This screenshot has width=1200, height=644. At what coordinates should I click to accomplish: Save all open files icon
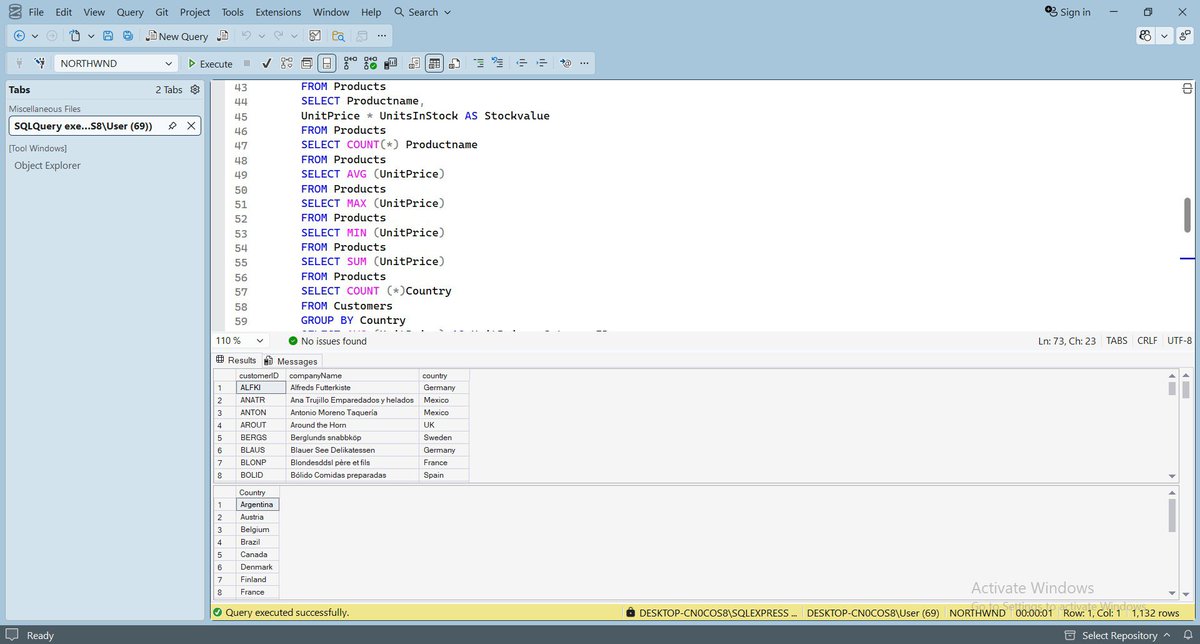tap(128, 36)
